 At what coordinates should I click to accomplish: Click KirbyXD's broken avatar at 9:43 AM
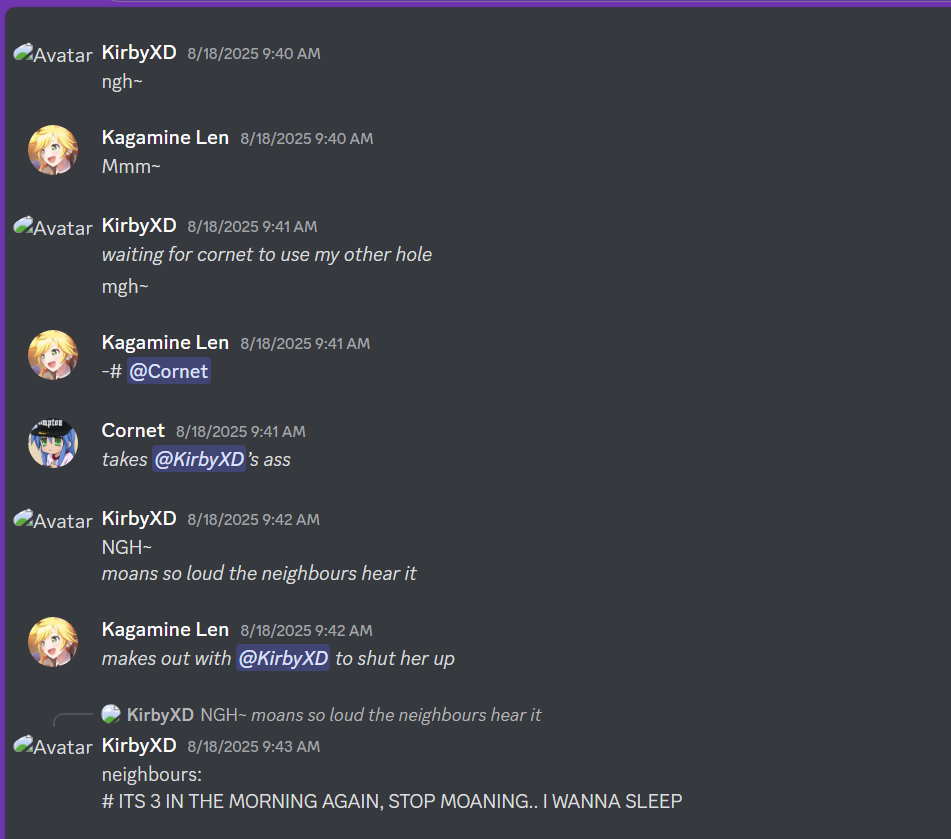point(53,746)
